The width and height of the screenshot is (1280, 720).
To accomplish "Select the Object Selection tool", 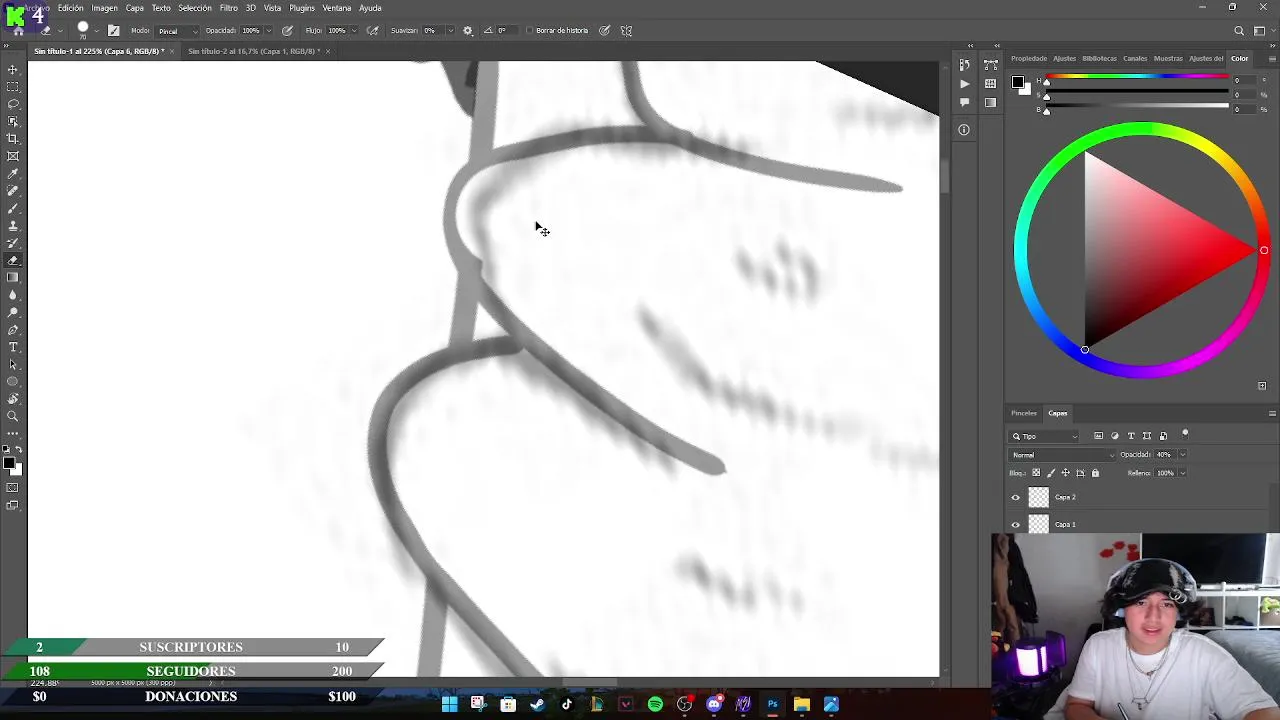I will [x=13, y=121].
